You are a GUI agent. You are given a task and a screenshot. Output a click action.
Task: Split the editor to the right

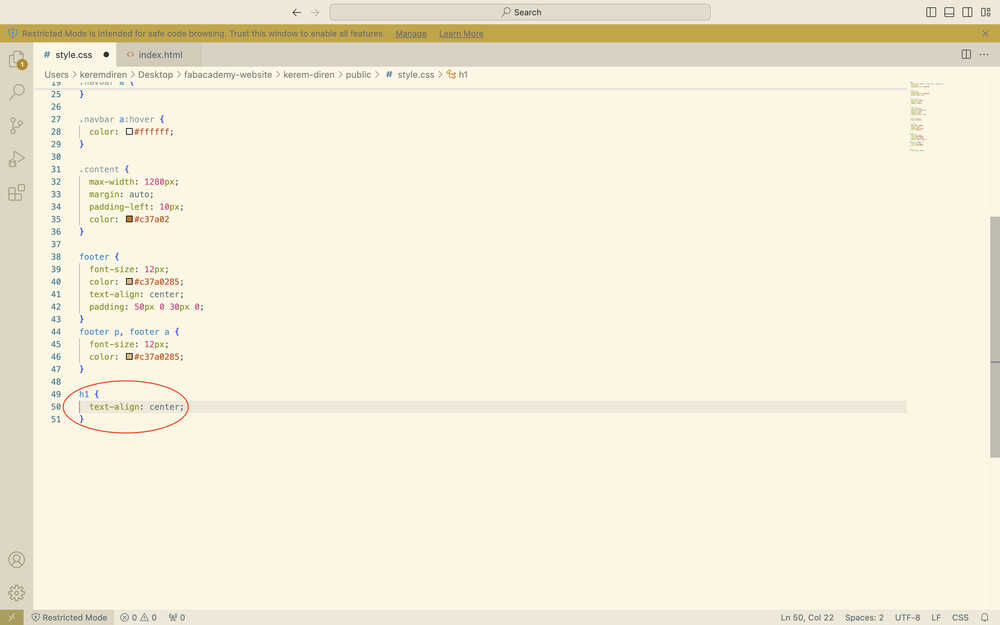point(966,55)
